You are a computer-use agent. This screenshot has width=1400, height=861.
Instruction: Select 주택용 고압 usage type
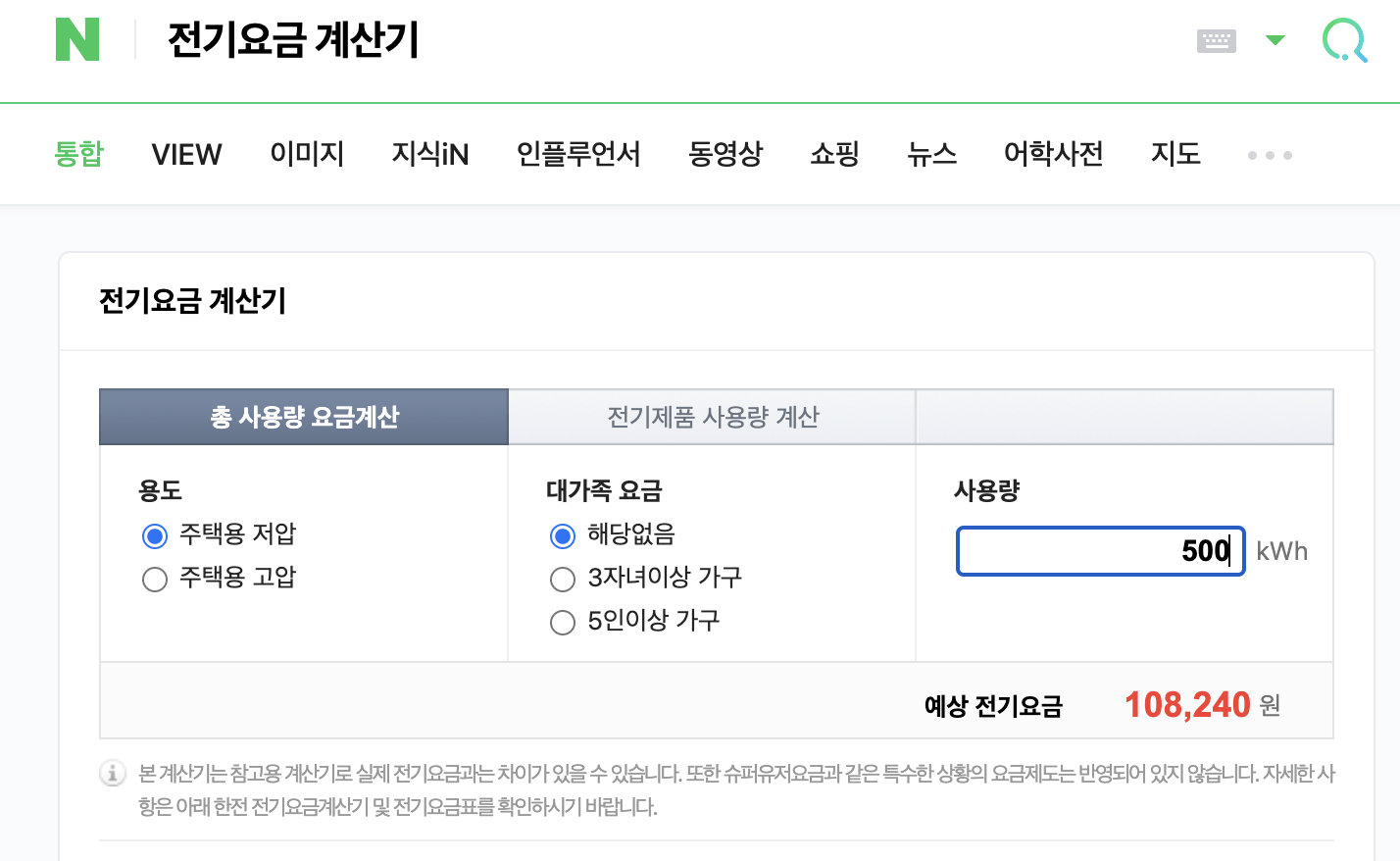[154, 580]
